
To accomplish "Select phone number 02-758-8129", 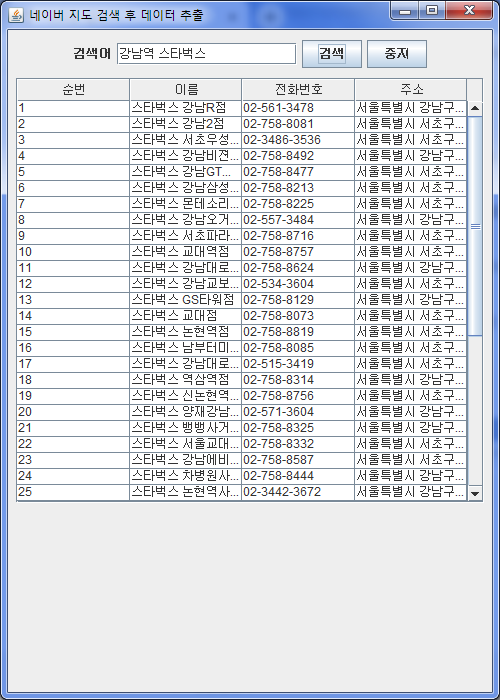I will (x=298, y=300).
